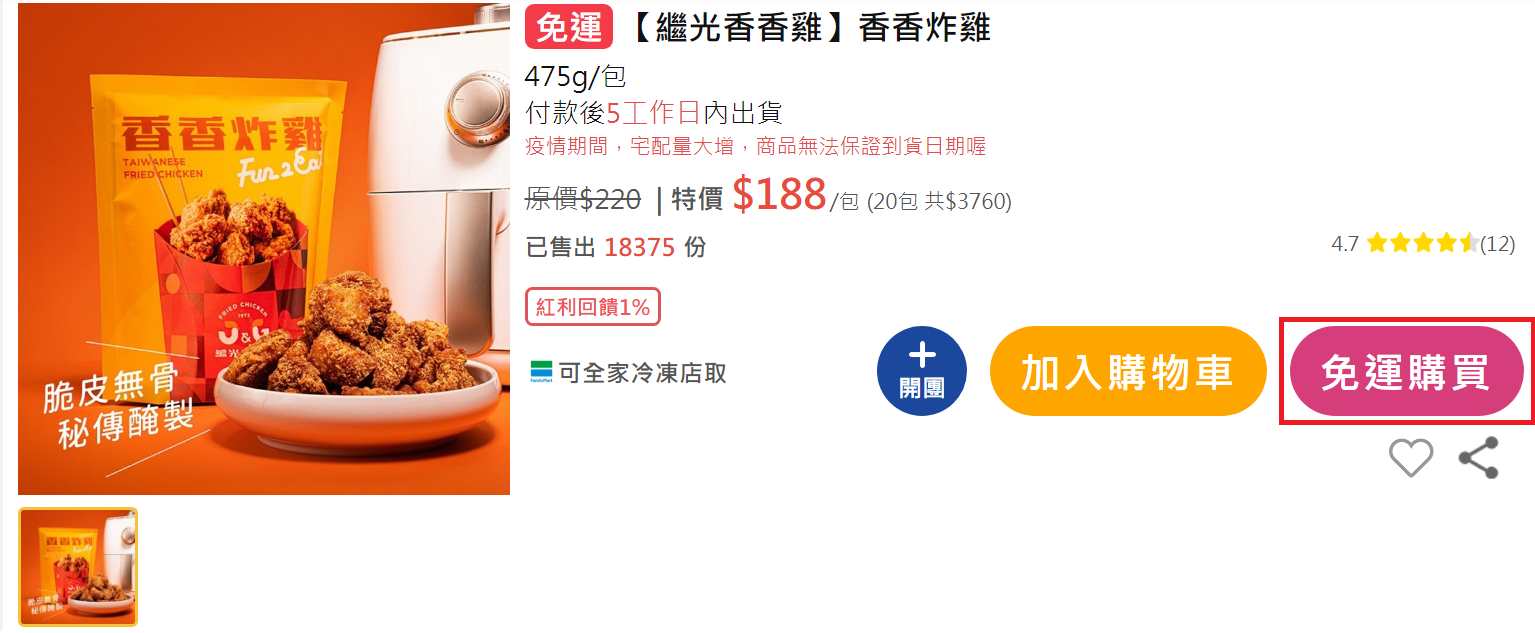1535x633 pixels.
Task: Click the struck-through 原價$220 price
Action: click(x=583, y=200)
